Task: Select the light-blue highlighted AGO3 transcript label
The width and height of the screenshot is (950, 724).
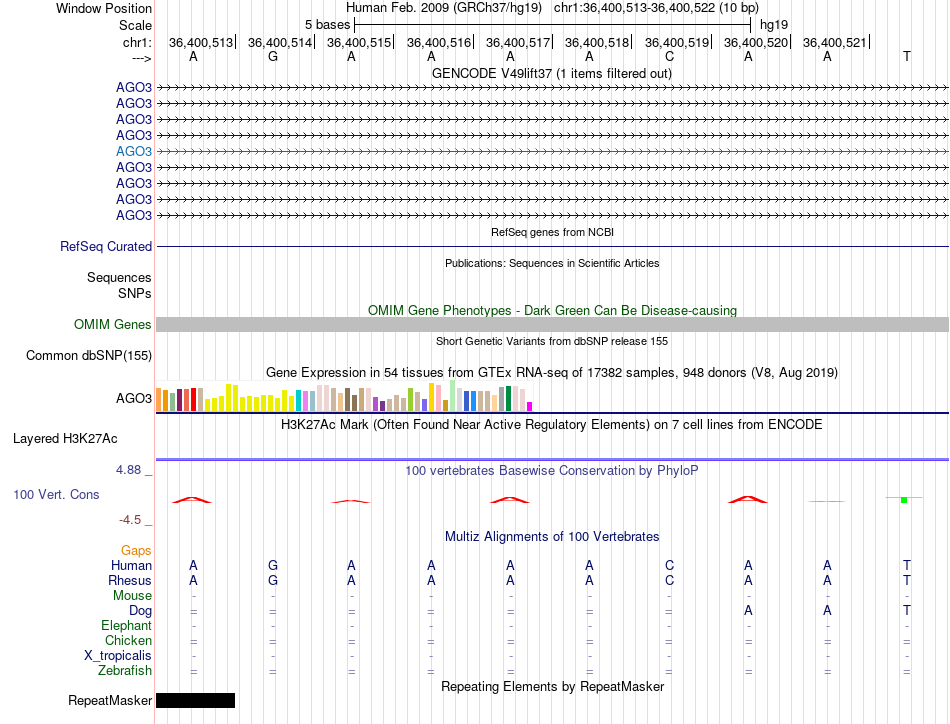Action: click(x=134, y=151)
